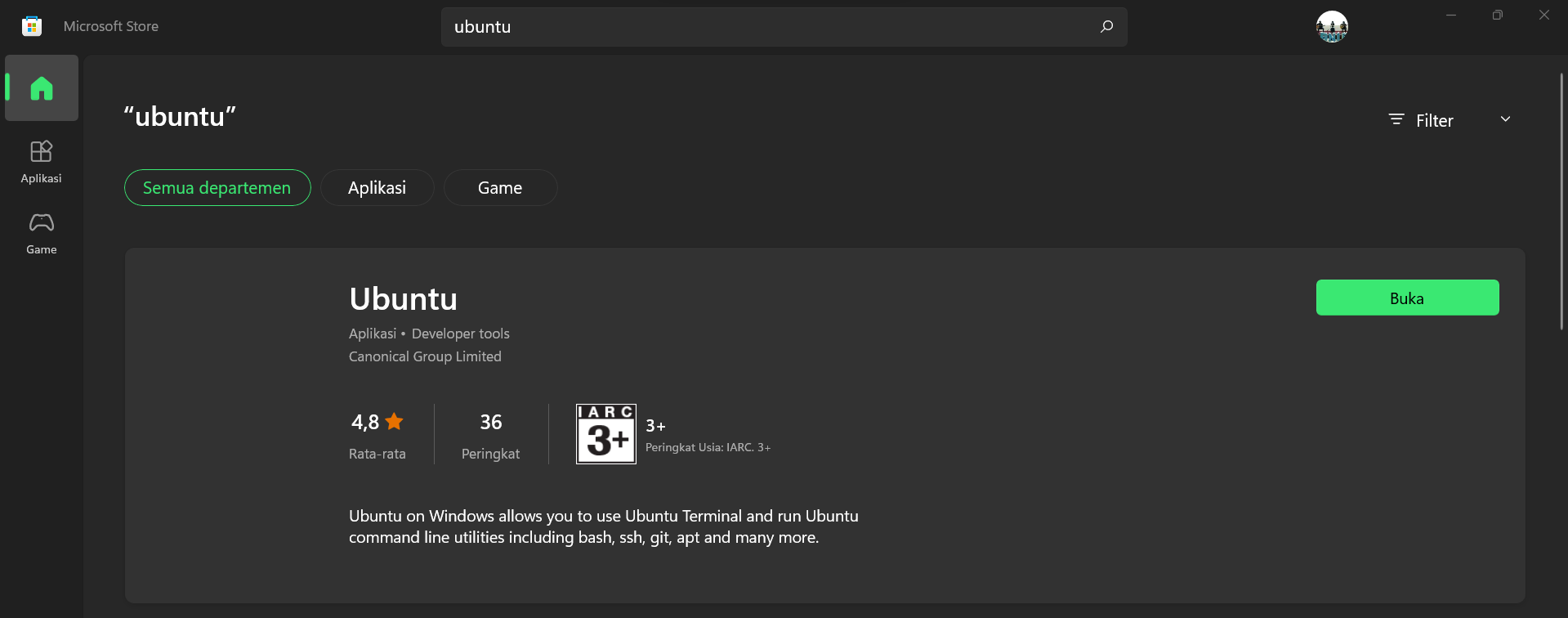The height and width of the screenshot is (618, 1568).
Task: Close the Microsoft Store window
Action: [x=1543, y=15]
